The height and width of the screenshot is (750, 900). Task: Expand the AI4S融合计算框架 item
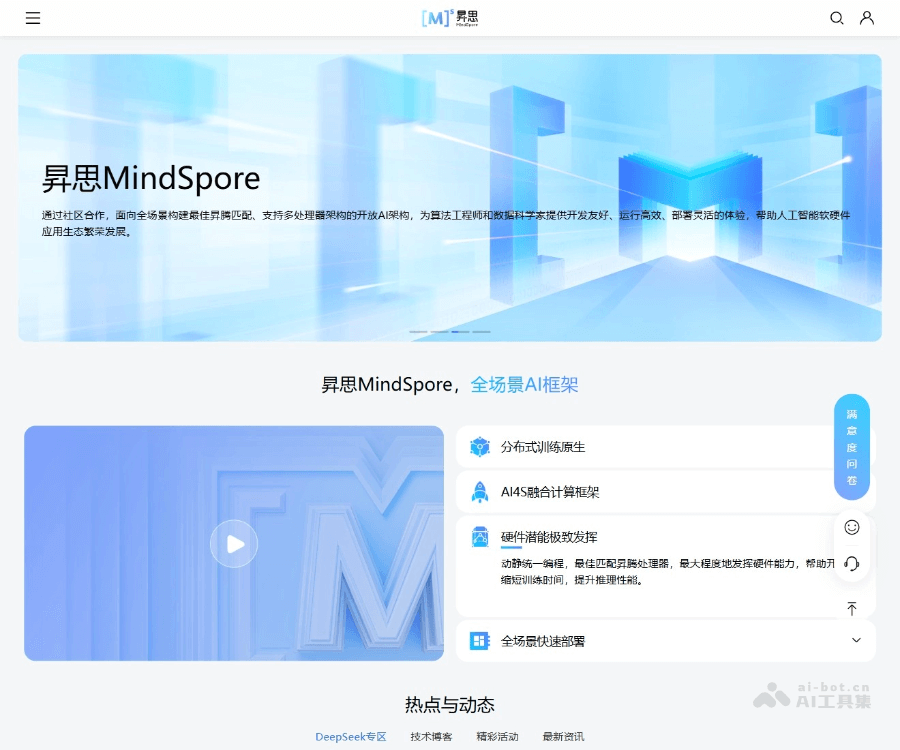pos(666,493)
